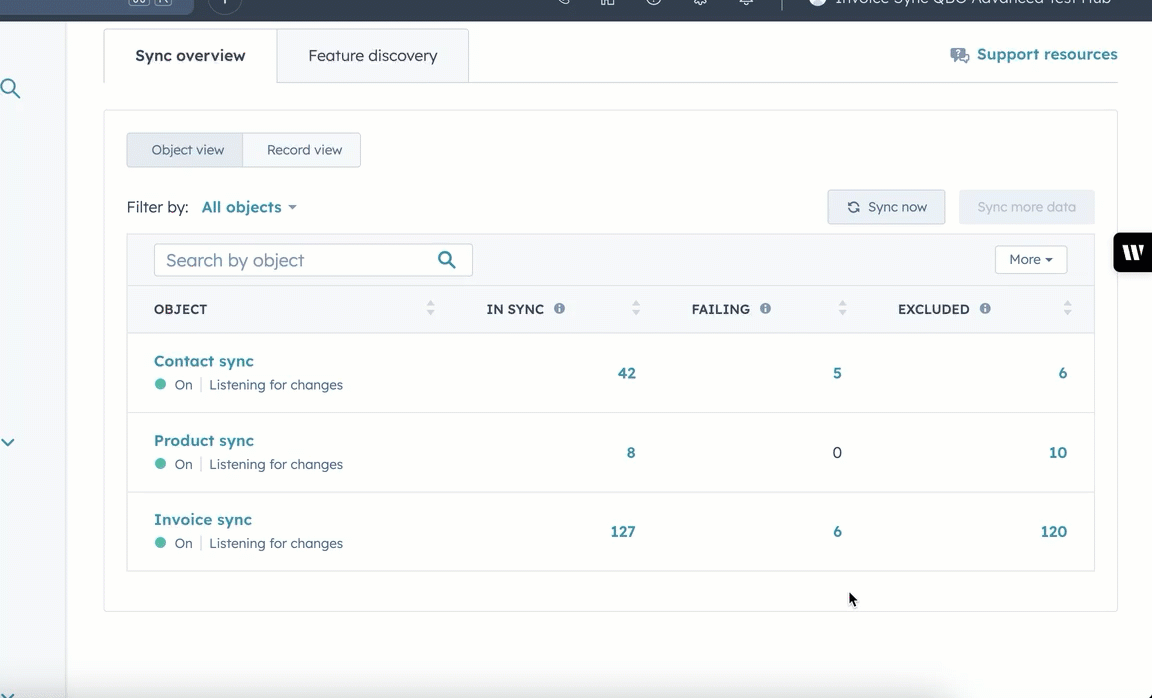Click the "Filter by:" label
The image size is (1152, 698).
[x=157, y=207]
